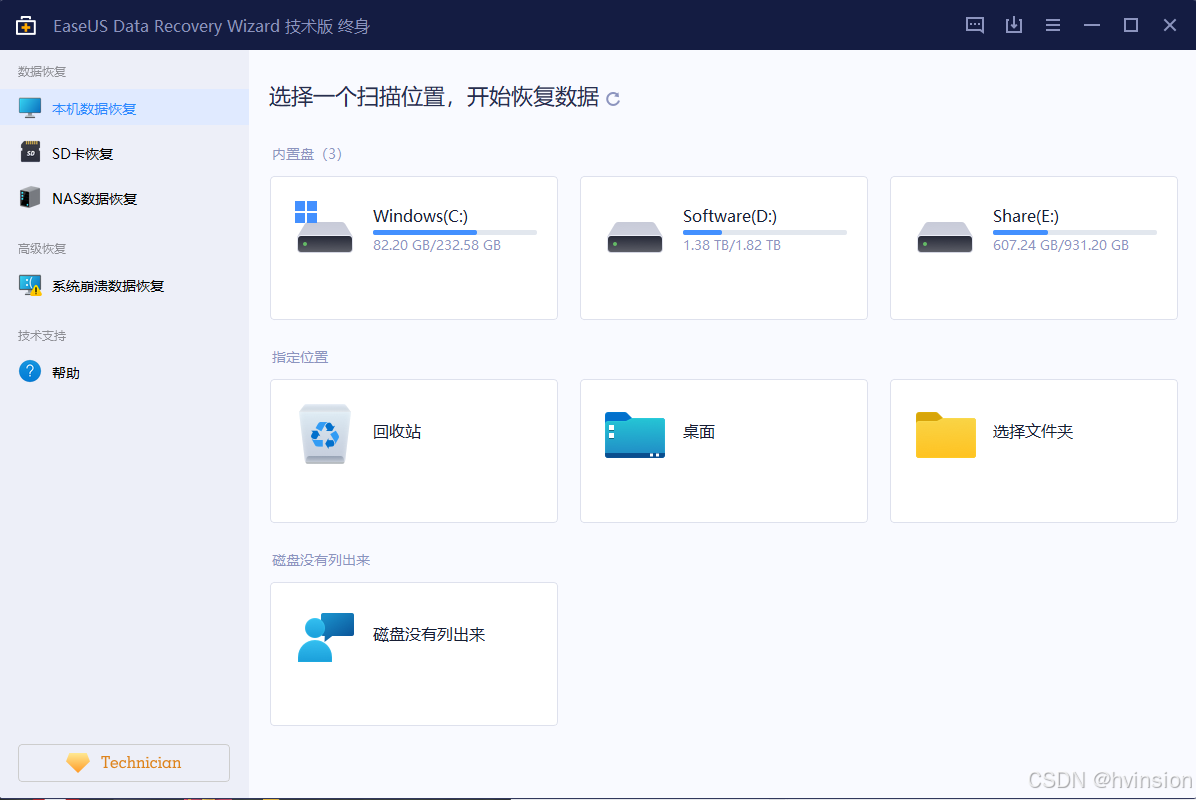Click the Share(E:) usage bar
The height and width of the screenshot is (800, 1196).
click(1075, 233)
